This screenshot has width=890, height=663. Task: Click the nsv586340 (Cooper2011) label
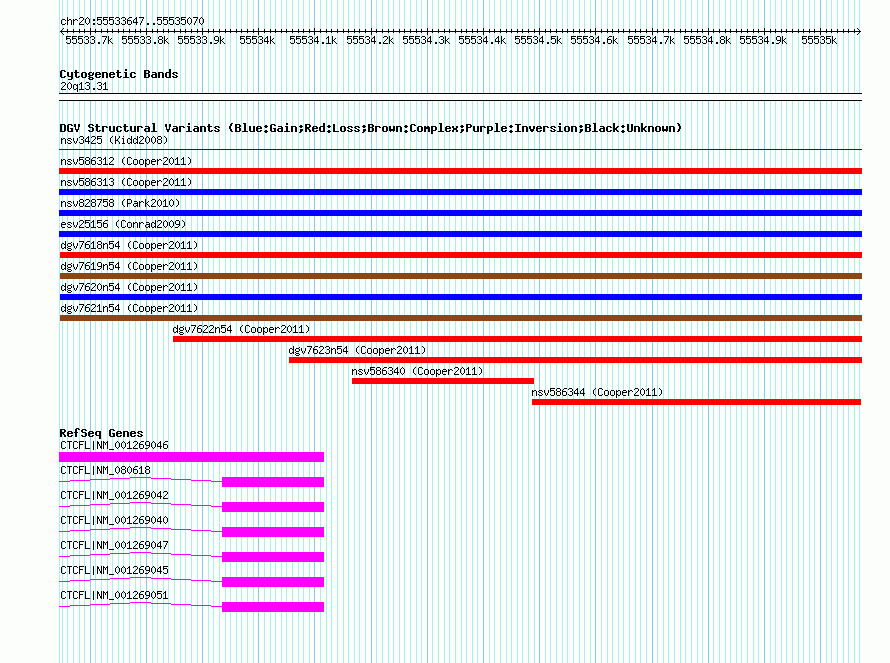tap(417, 371)
